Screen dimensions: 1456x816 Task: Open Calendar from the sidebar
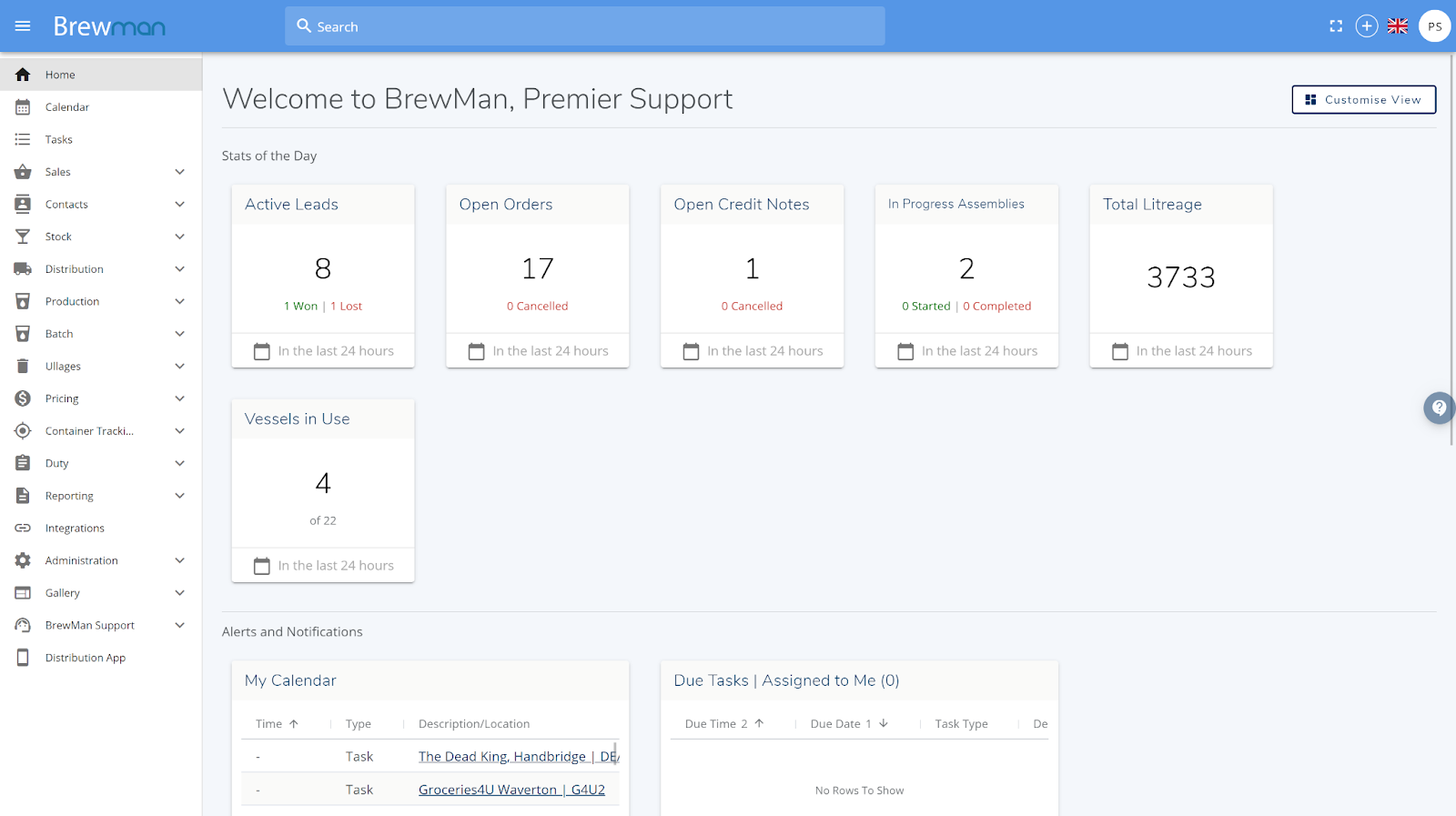click(x=101, y=107)
